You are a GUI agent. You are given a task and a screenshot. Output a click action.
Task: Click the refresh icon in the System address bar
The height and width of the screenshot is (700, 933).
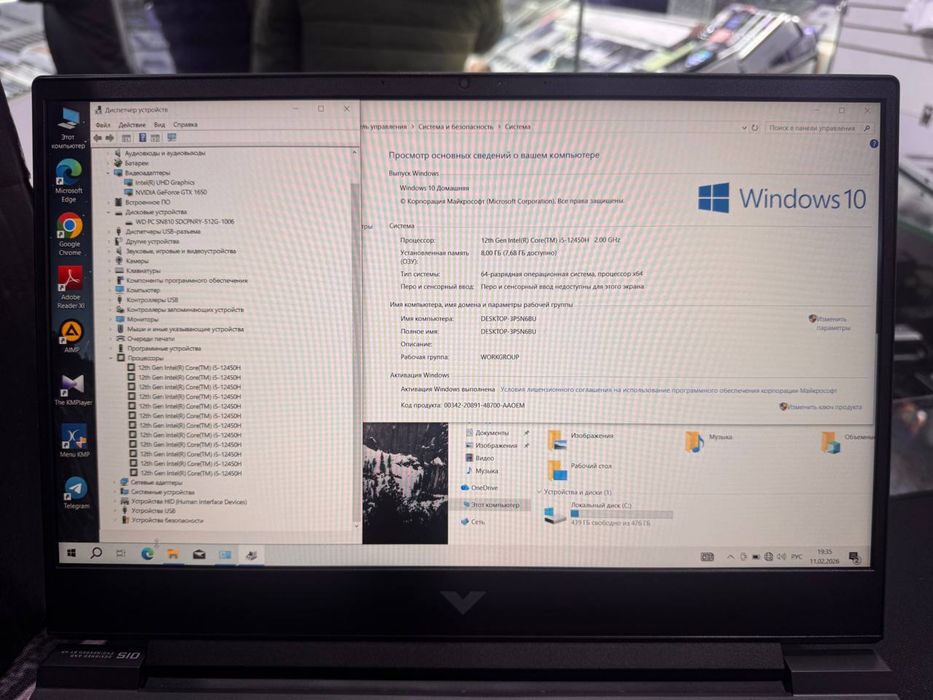click(754, 127)
